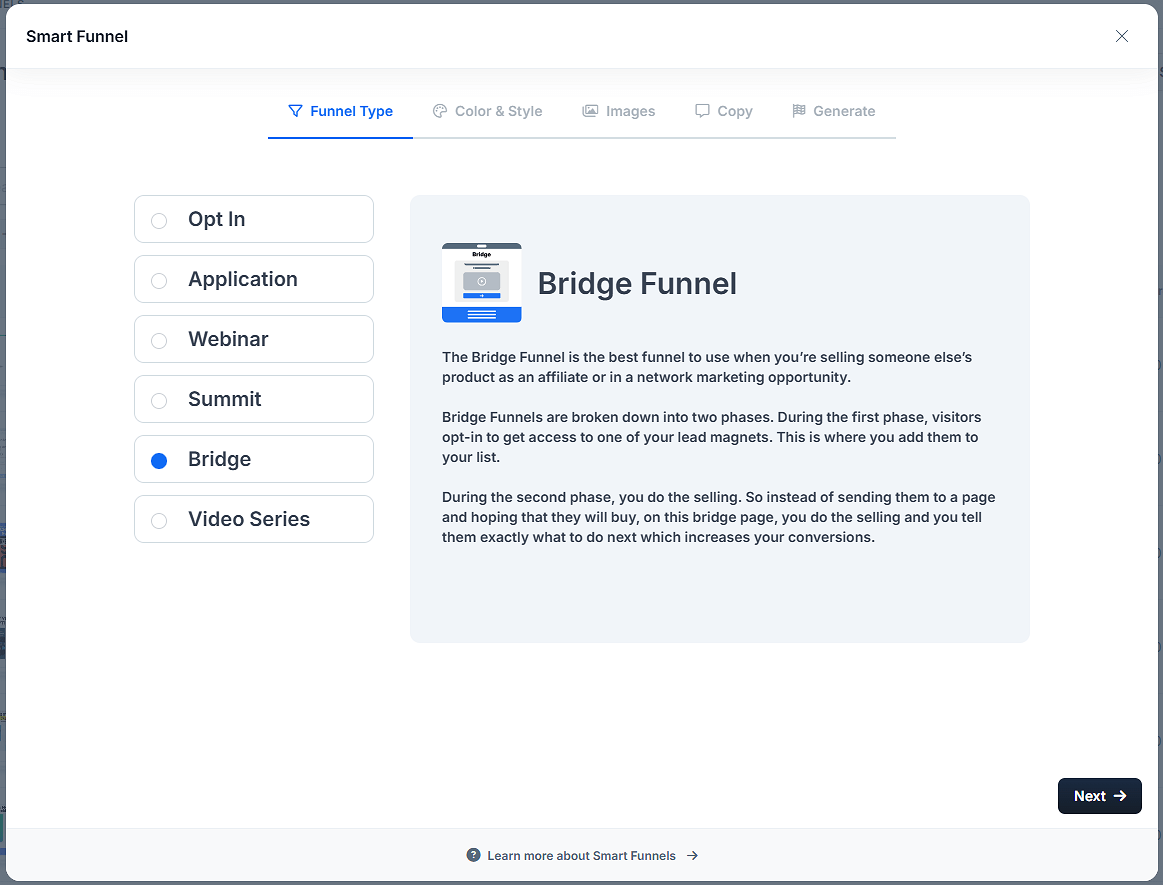Viewport: 1163px width, 885px height.
Task: Open the Generate tab
Action: coord(834,111)
